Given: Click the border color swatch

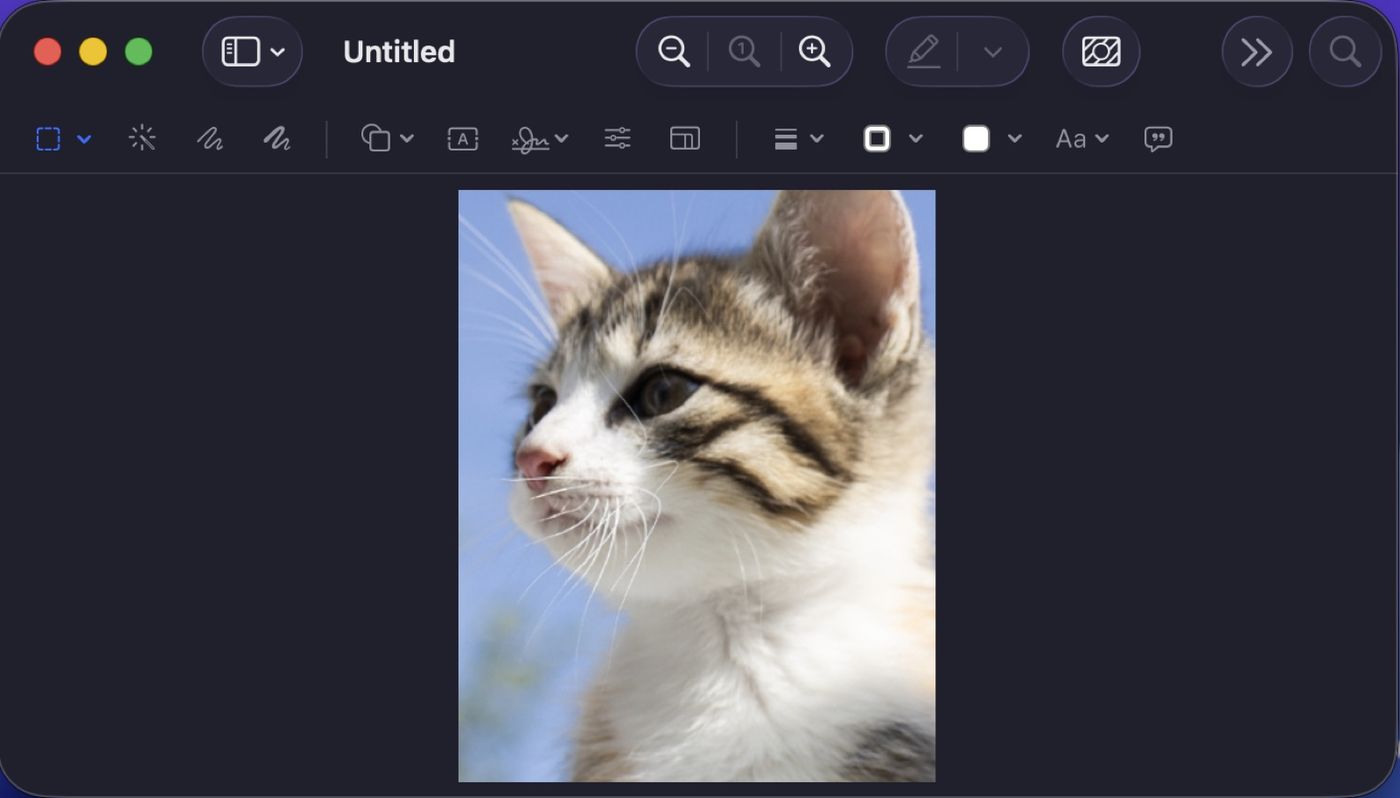Looking at the screenshot, I should click(877, 139).
